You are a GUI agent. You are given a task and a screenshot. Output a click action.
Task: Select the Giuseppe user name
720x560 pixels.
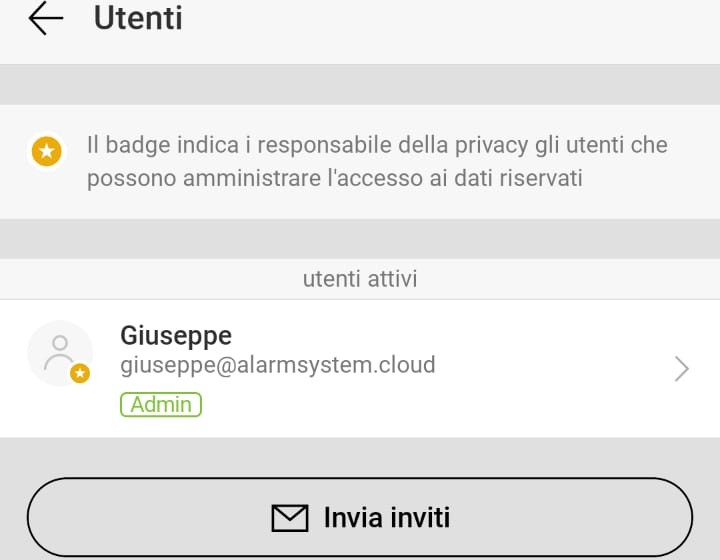coord(176,335)
